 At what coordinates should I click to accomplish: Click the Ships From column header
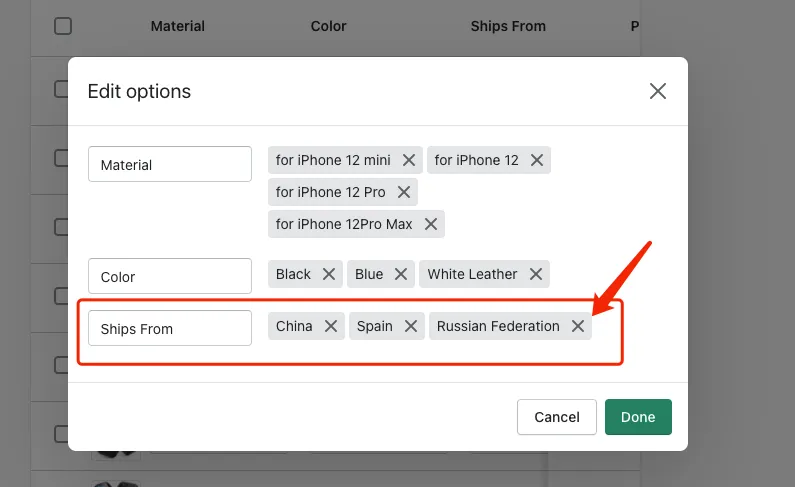[508, 26]
